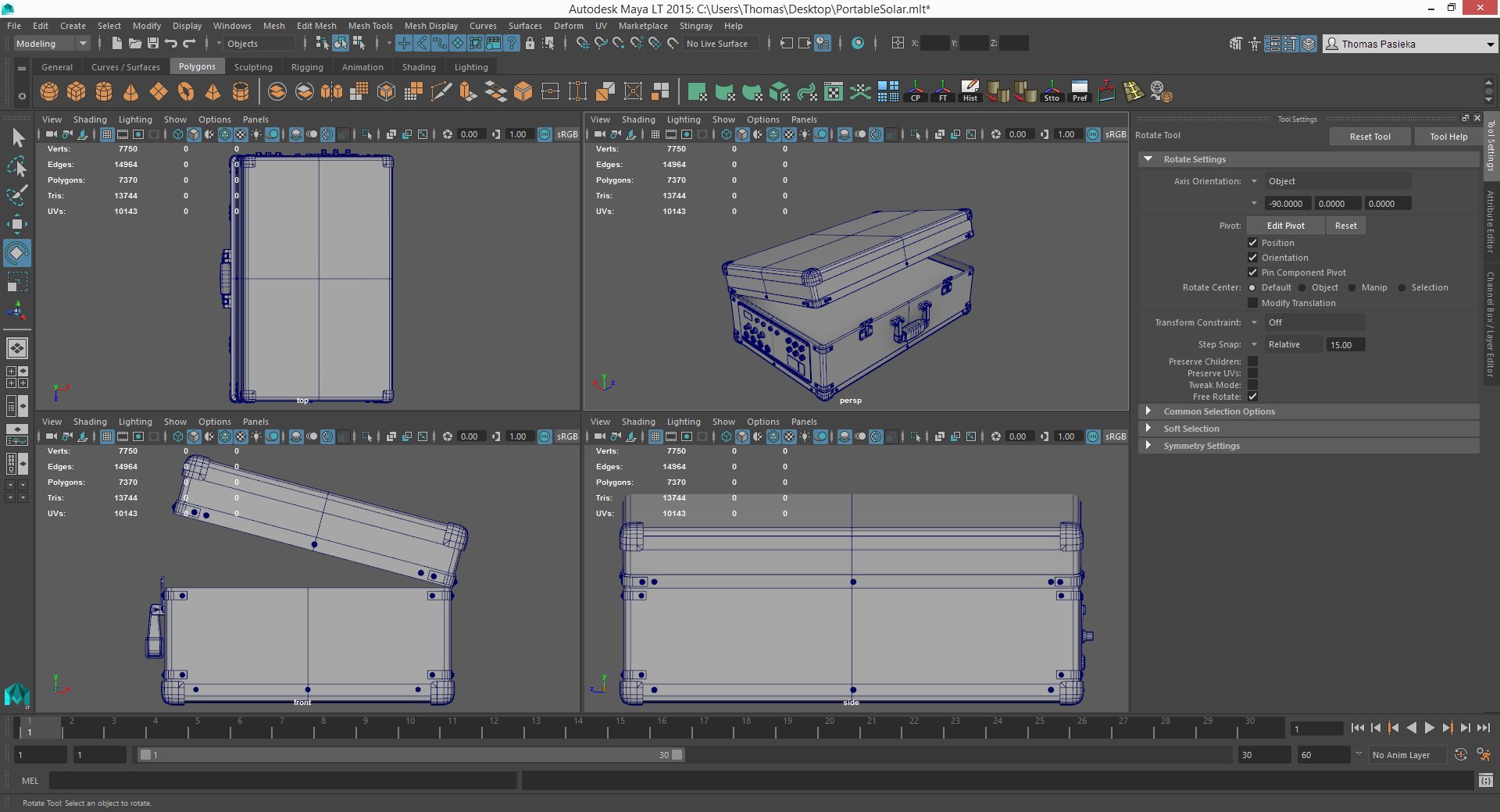This screenshot has width=1500, height=812.
Task: Click the Hist shelf icon
Action: [970, 91]
